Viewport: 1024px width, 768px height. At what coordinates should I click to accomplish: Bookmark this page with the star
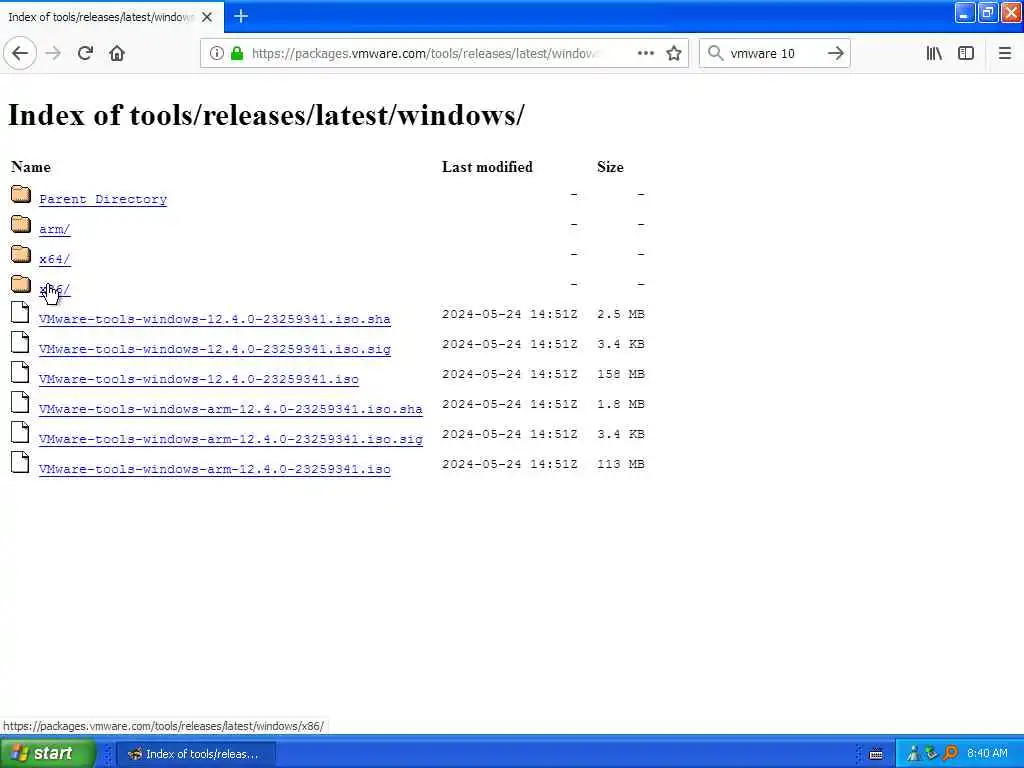click(x=674, y=54)
